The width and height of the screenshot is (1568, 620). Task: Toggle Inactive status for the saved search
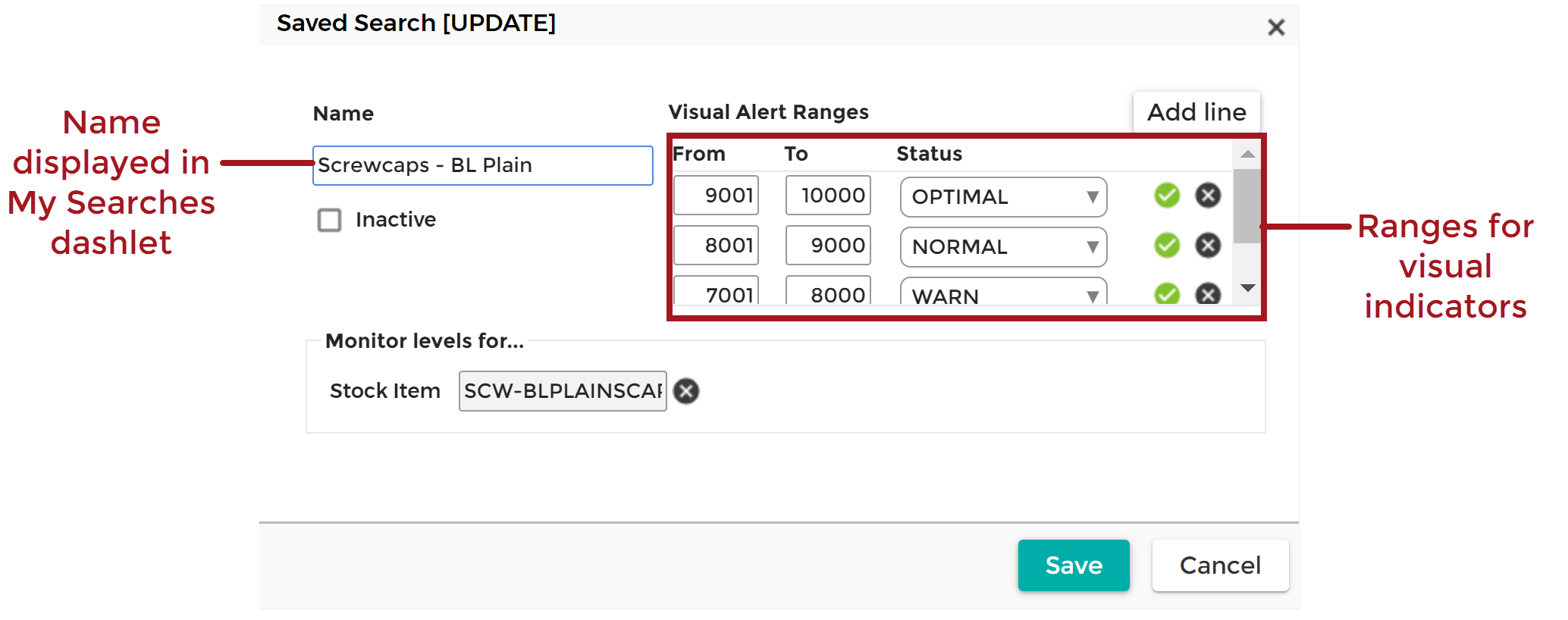329,220
